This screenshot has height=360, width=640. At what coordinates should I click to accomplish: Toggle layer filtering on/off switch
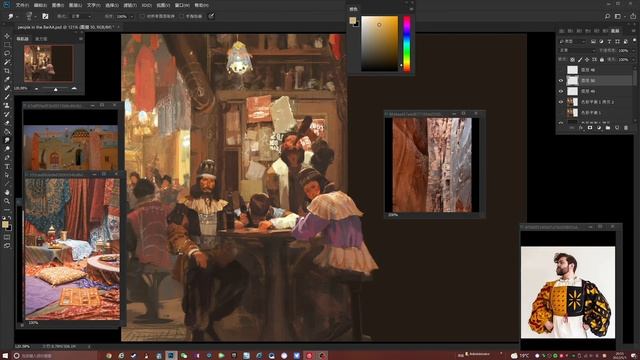tap(634, 41)
